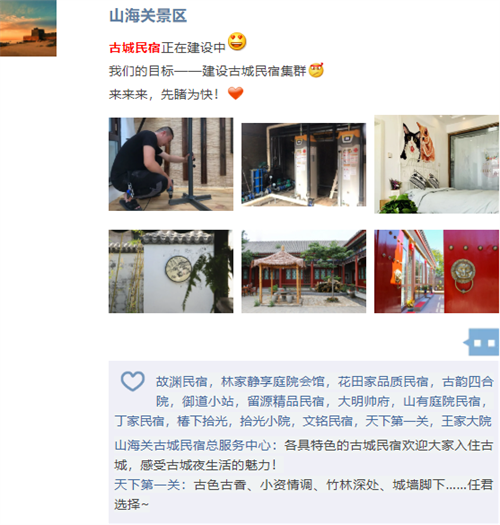500x525 pixels.
Task: Open photo of boiler equipment room
Action: pos(304,164)
